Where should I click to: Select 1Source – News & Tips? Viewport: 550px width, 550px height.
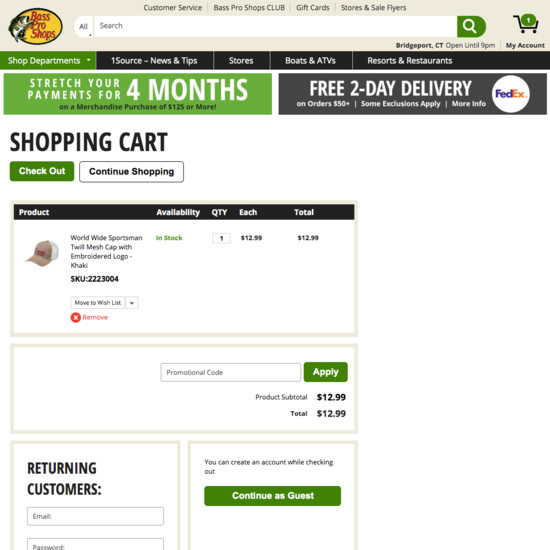click(154, 61)
